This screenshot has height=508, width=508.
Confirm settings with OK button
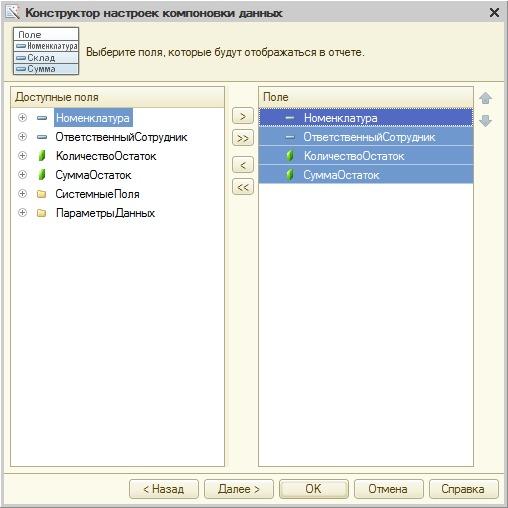click(314, 489)
